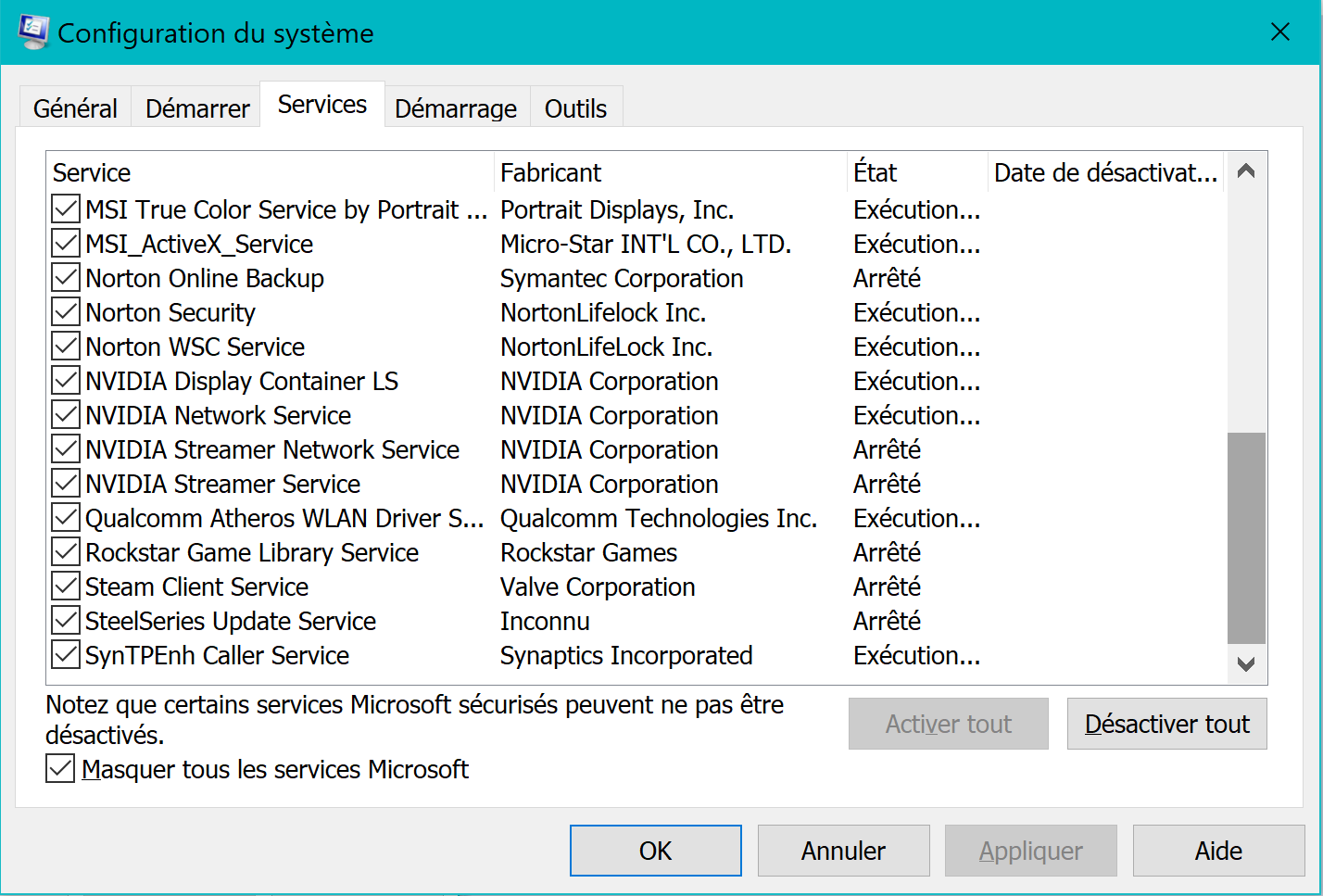Click the Annuler button
This screenshot has width=1323, height=896.
coord(843,851)
